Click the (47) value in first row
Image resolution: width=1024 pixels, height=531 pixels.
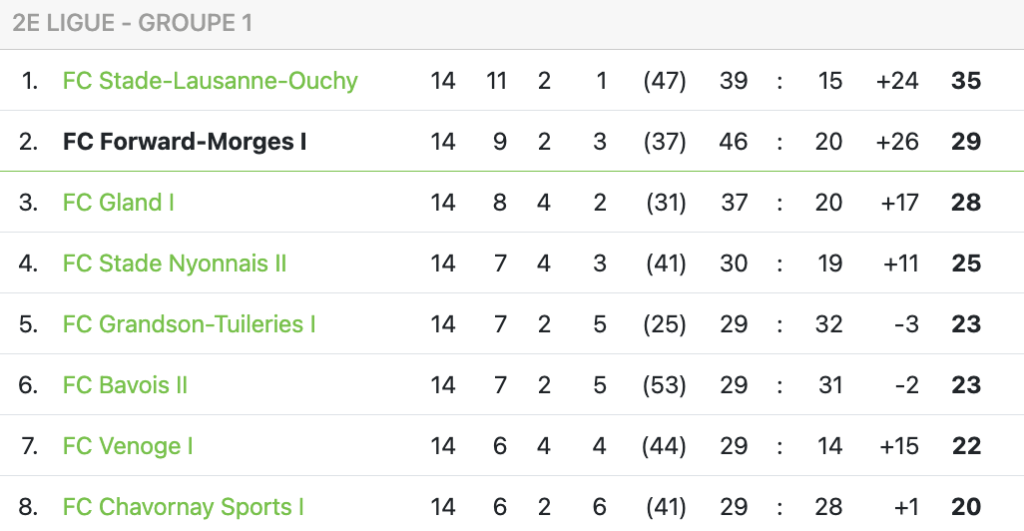[x=664, y=80]
